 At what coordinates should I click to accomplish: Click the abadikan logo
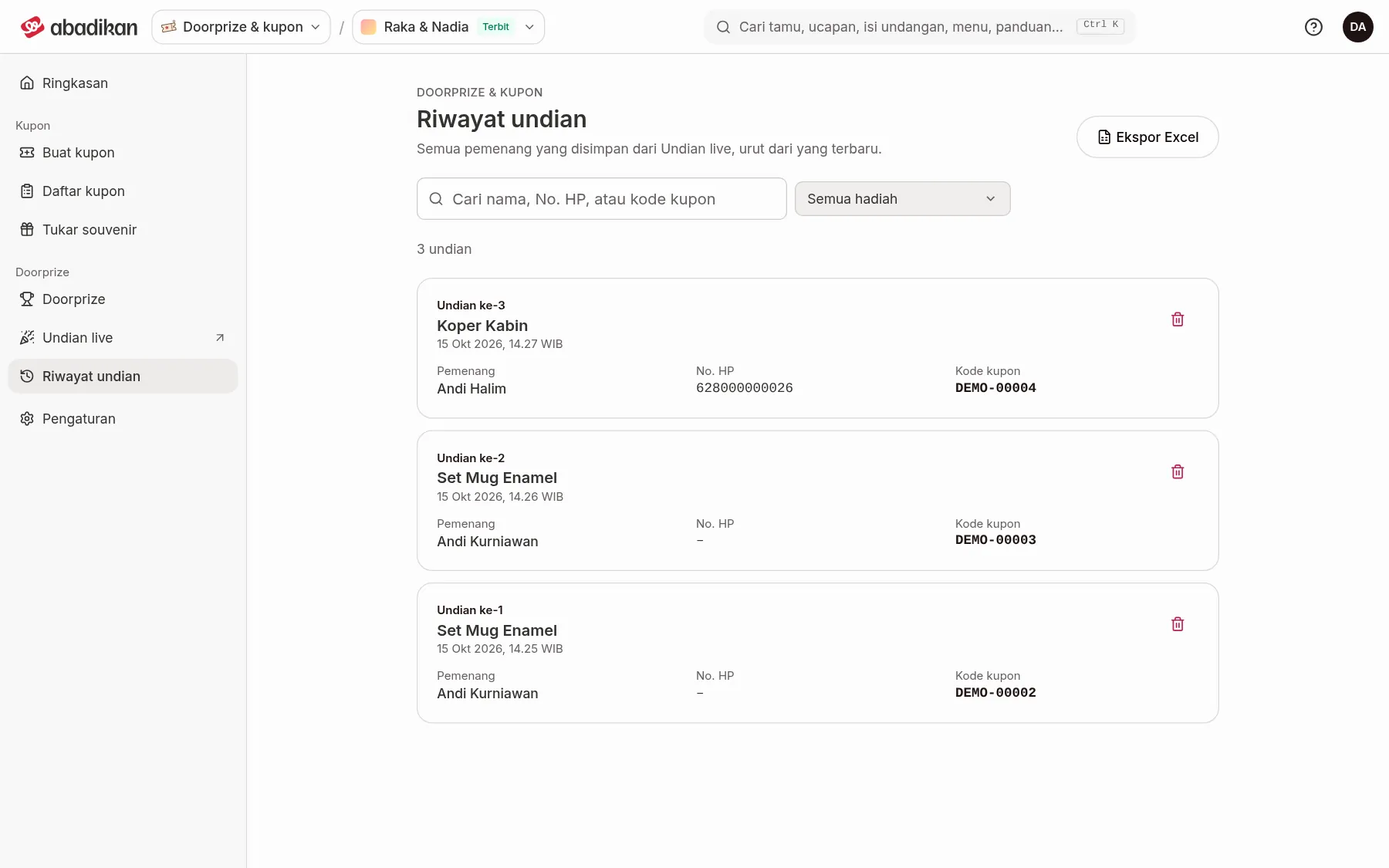(x=79, y=27)
